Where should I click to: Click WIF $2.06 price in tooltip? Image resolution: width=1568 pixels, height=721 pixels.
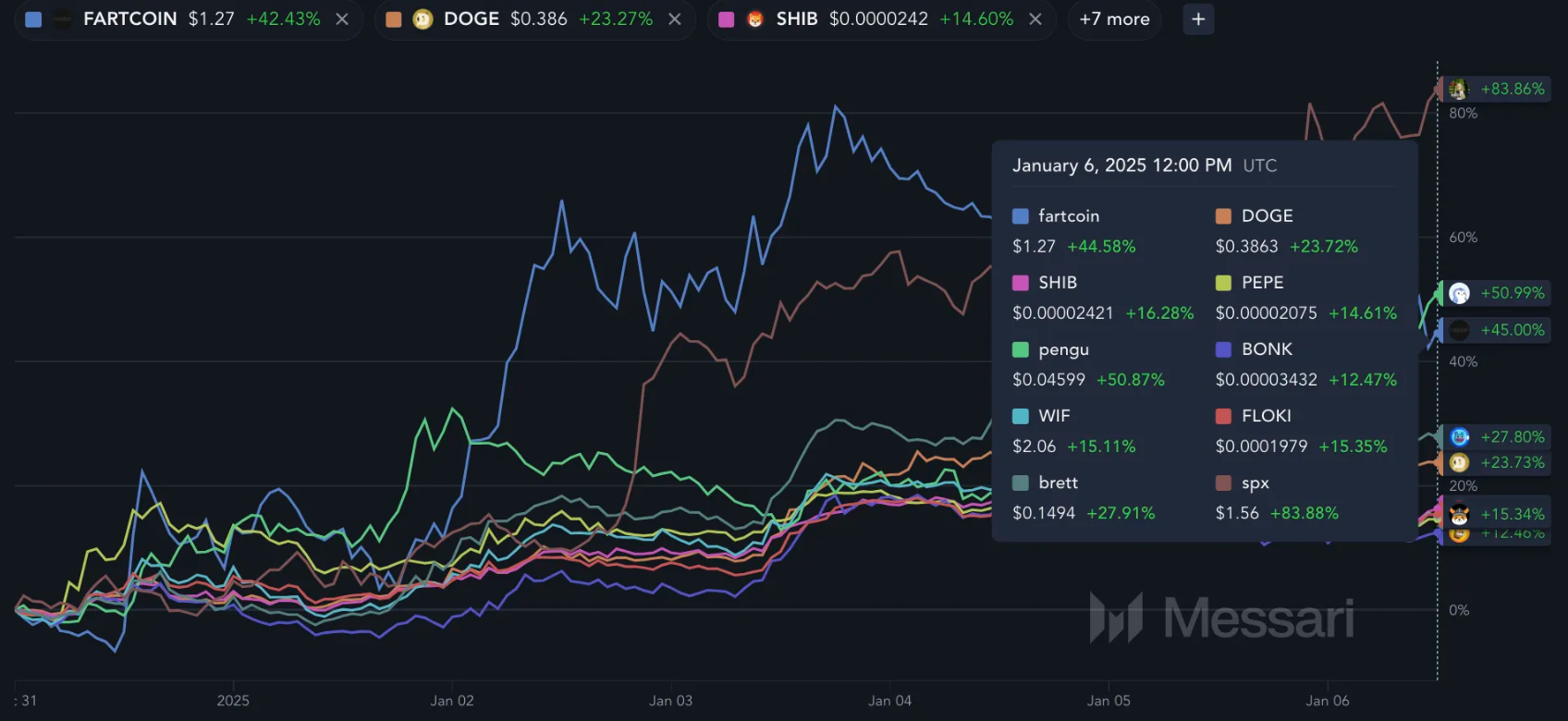tap(1034, 446)
